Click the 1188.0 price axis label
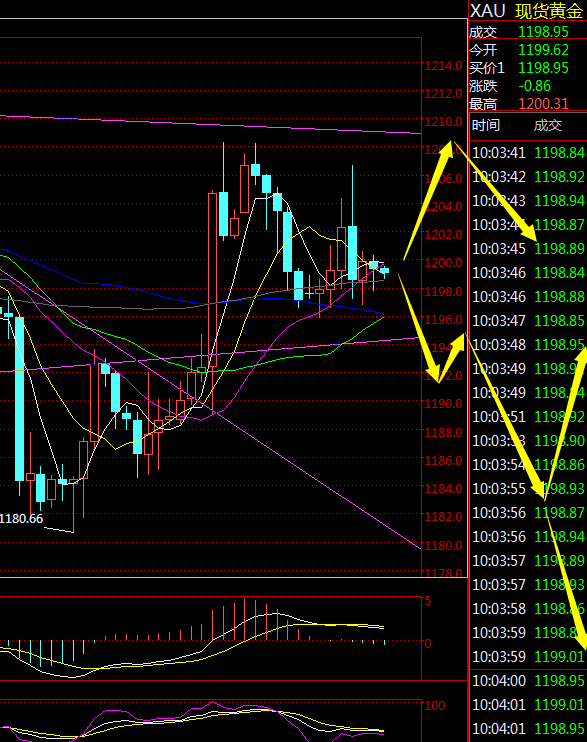 (443, 433)
